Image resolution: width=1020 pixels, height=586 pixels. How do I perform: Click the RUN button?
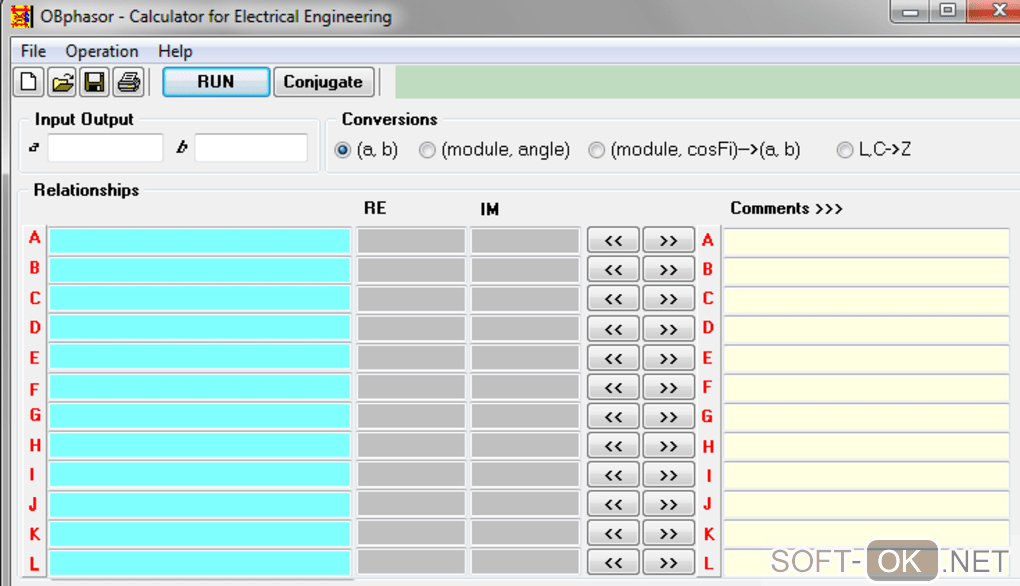click(x=216, y=82)
